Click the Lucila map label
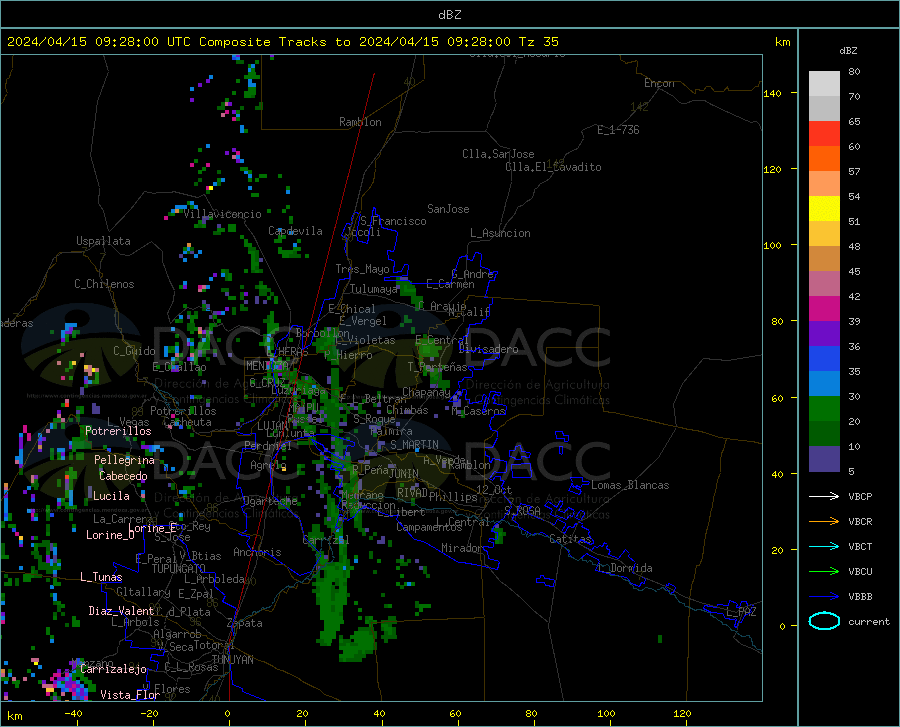 111,496
